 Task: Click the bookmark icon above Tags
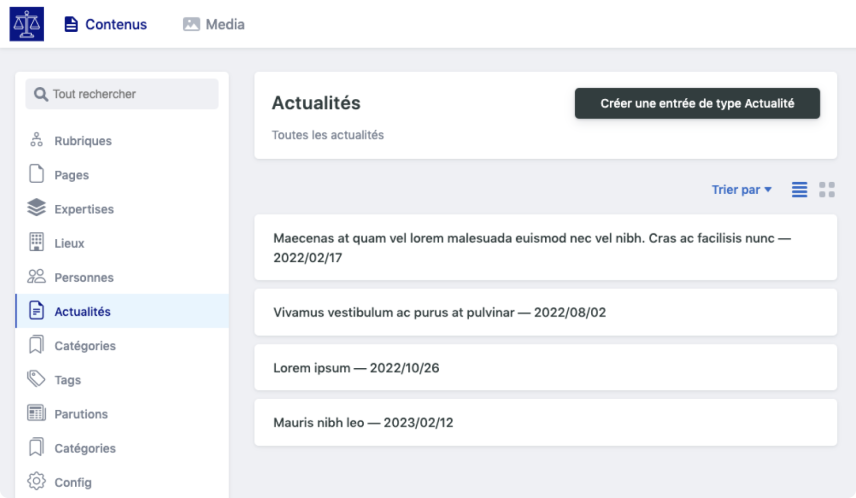[x=37, y=345]
